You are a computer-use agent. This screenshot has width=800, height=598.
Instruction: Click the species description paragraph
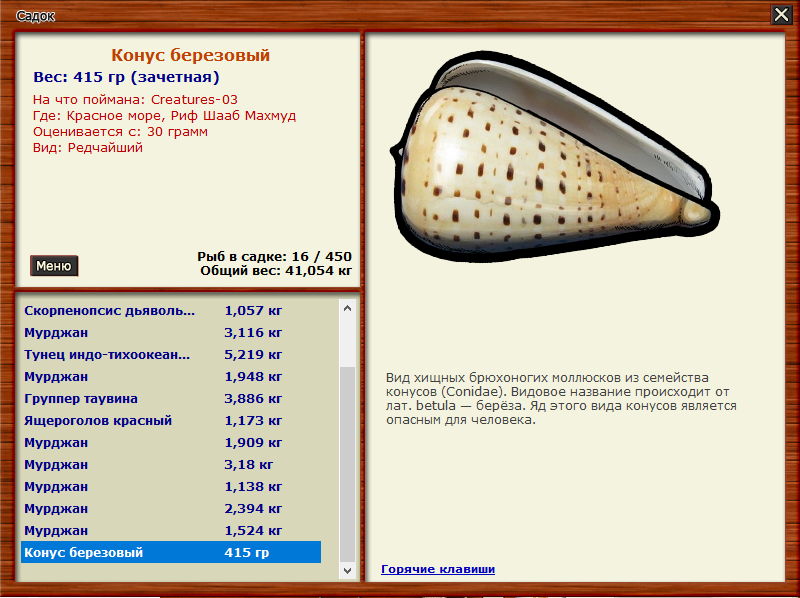pos(561,398)
